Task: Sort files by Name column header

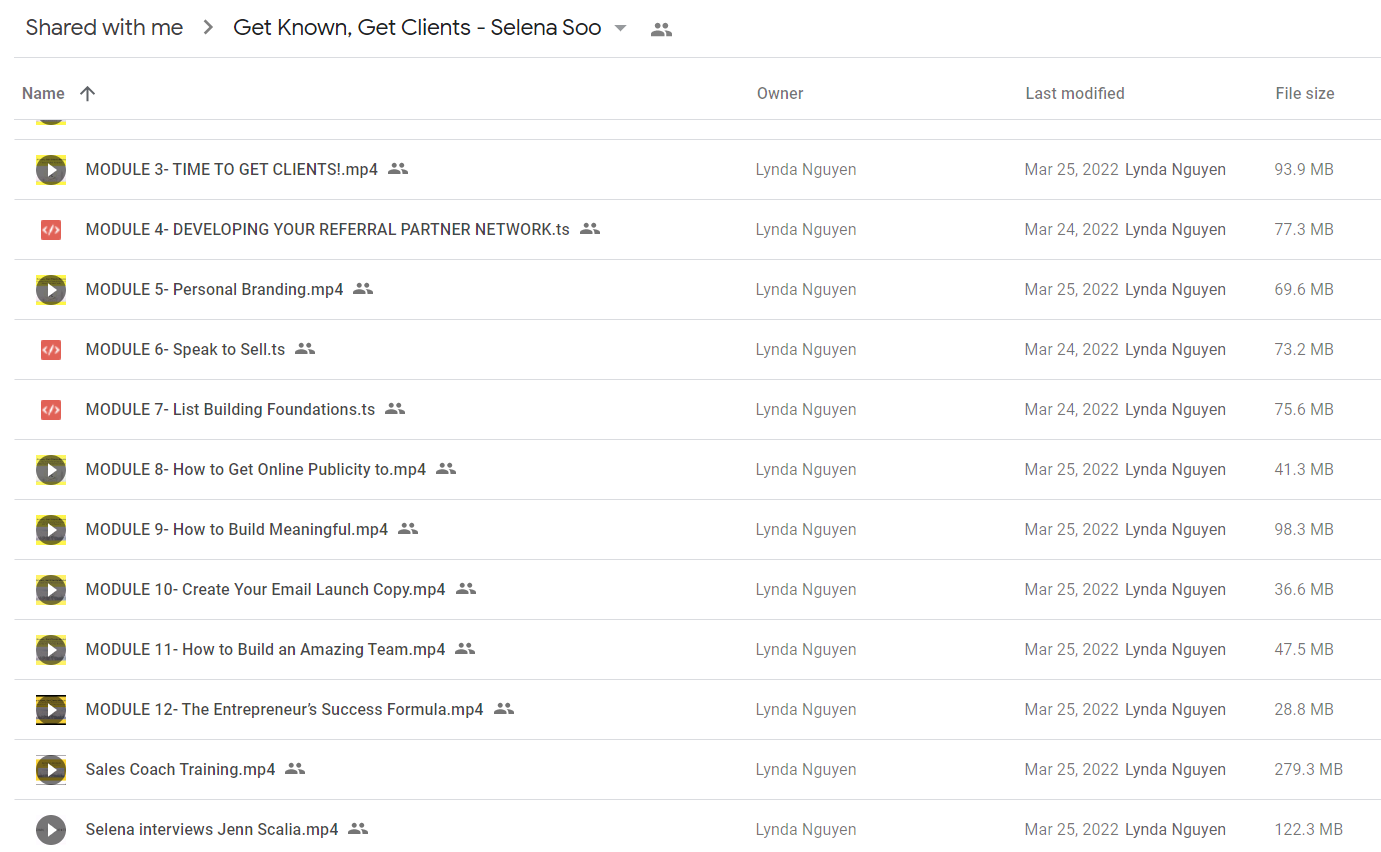Action: pos(43,93)
